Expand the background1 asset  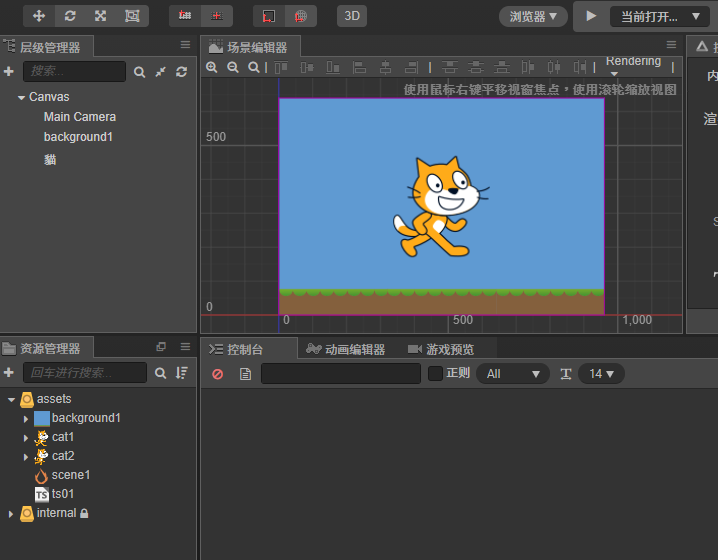tap(26, 419)
